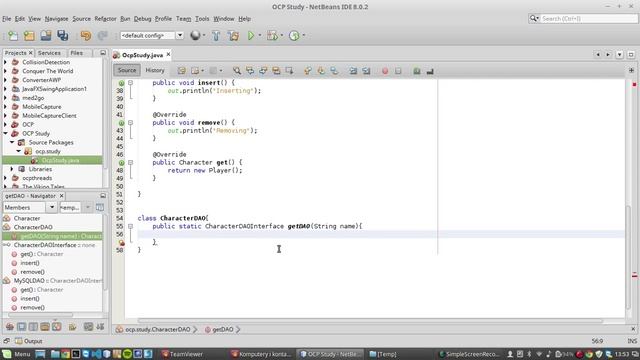640x360 pixels.
Task: Click the Shift Line Right icon
Action: [366, 71]
